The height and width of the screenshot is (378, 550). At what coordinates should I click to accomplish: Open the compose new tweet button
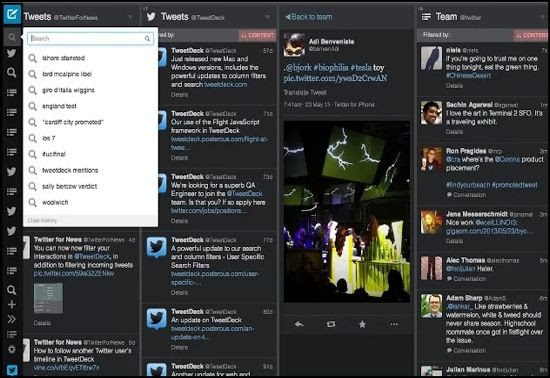click(12, 14)
